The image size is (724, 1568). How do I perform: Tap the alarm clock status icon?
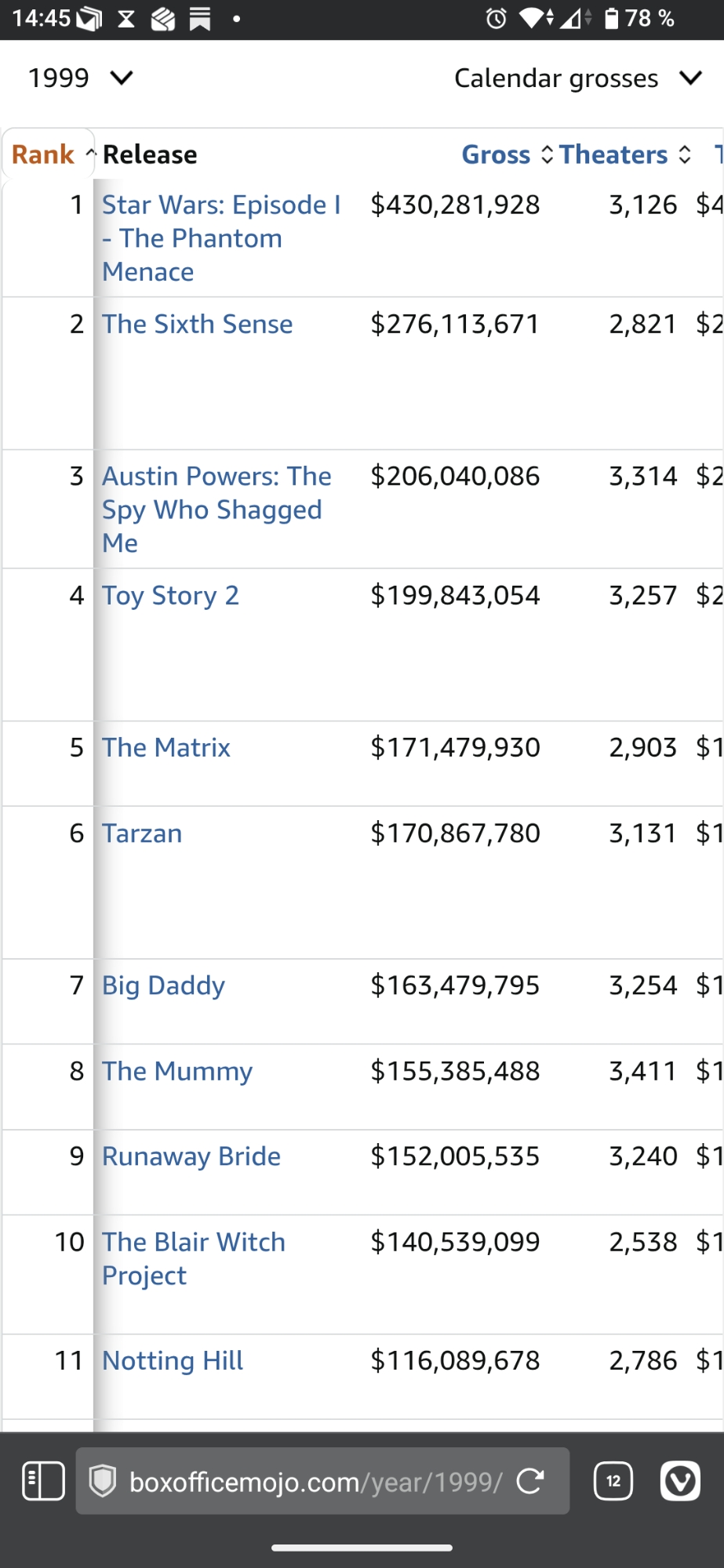[496, 18]
